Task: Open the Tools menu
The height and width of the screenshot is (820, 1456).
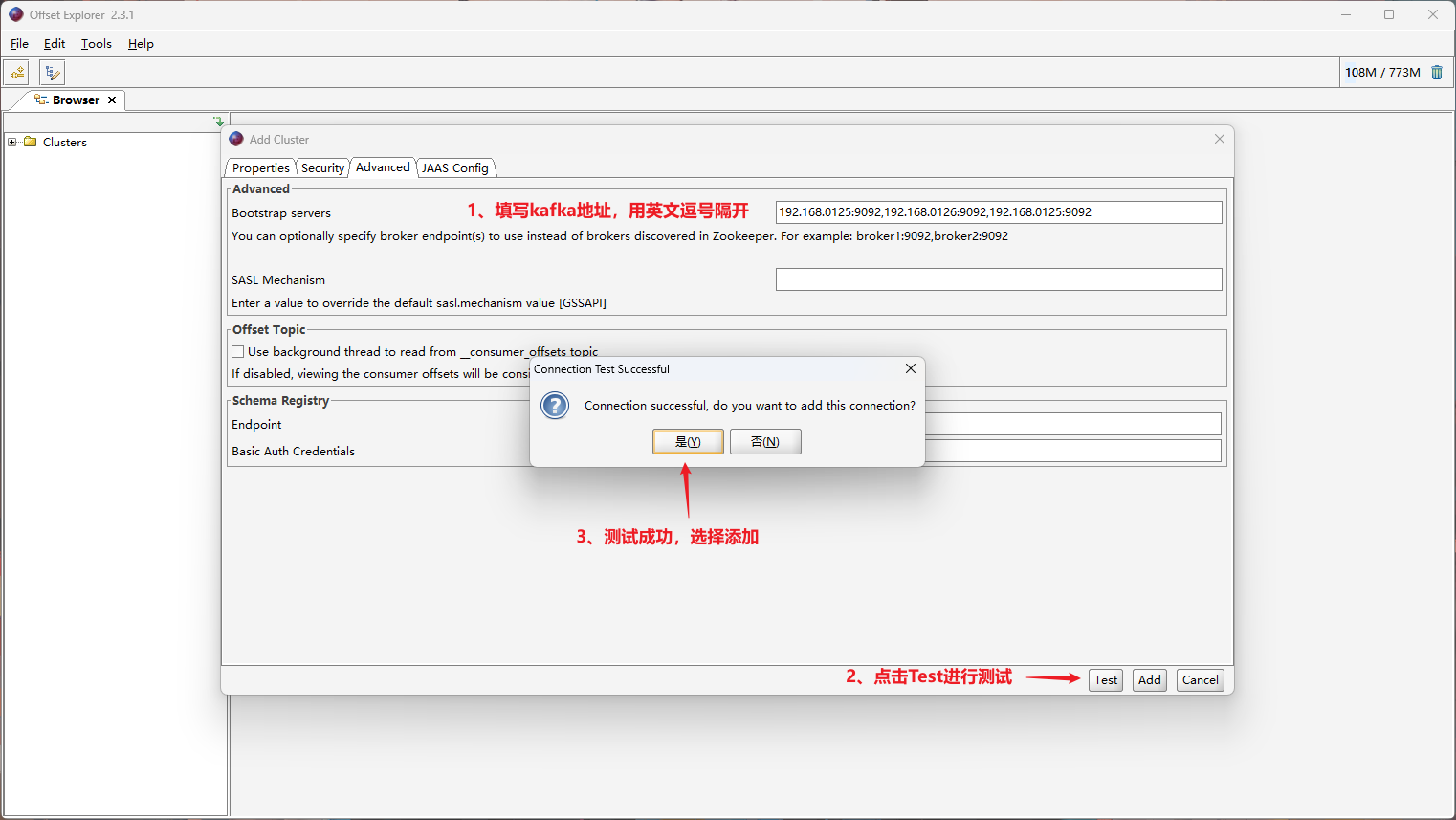Action: tap(97, 44)
